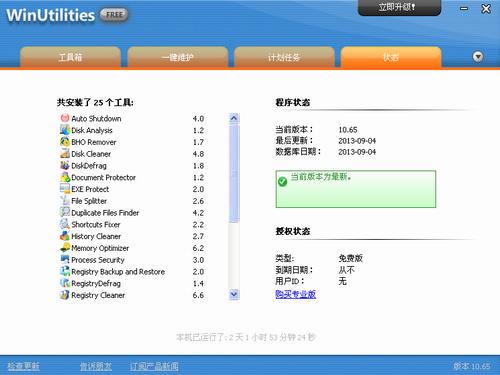Viewport: 500px width, 375px height.
Task: Click the tool list scroll down arrow
Action: click(x=234, y=294)
